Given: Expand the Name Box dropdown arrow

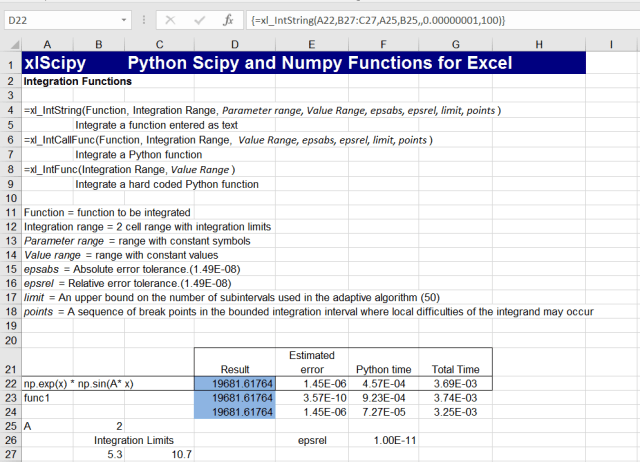Looking at the screenshot, I should click(x=124, y=20).
